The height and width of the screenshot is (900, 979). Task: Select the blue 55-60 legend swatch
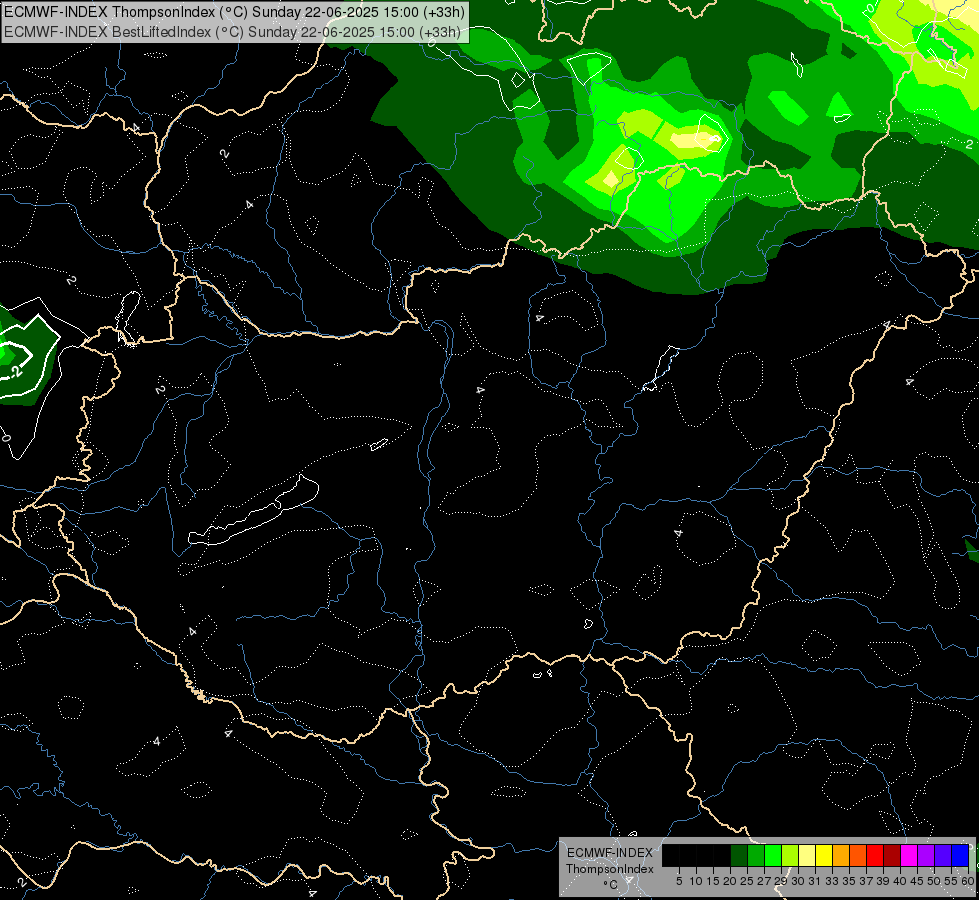point(960,856)
